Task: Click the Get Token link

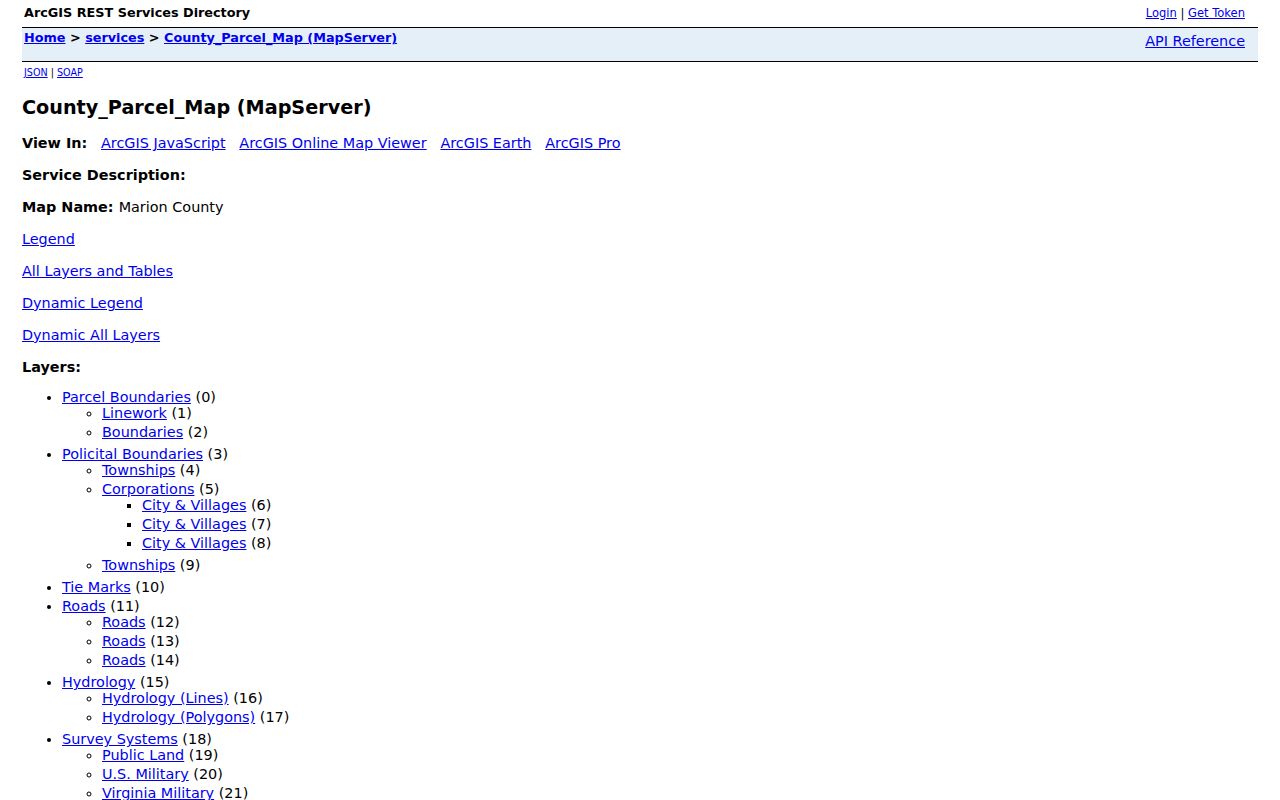Action: coord(1216,13)
